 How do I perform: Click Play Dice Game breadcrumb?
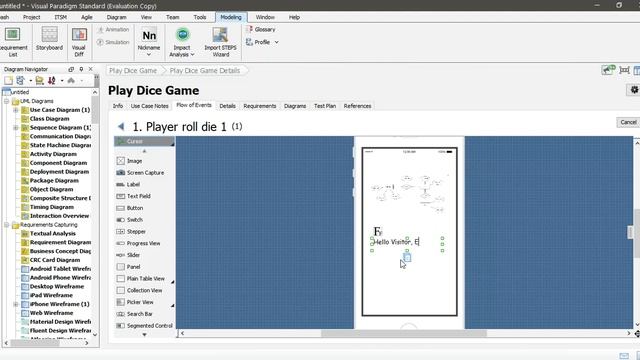coord(133,71)
